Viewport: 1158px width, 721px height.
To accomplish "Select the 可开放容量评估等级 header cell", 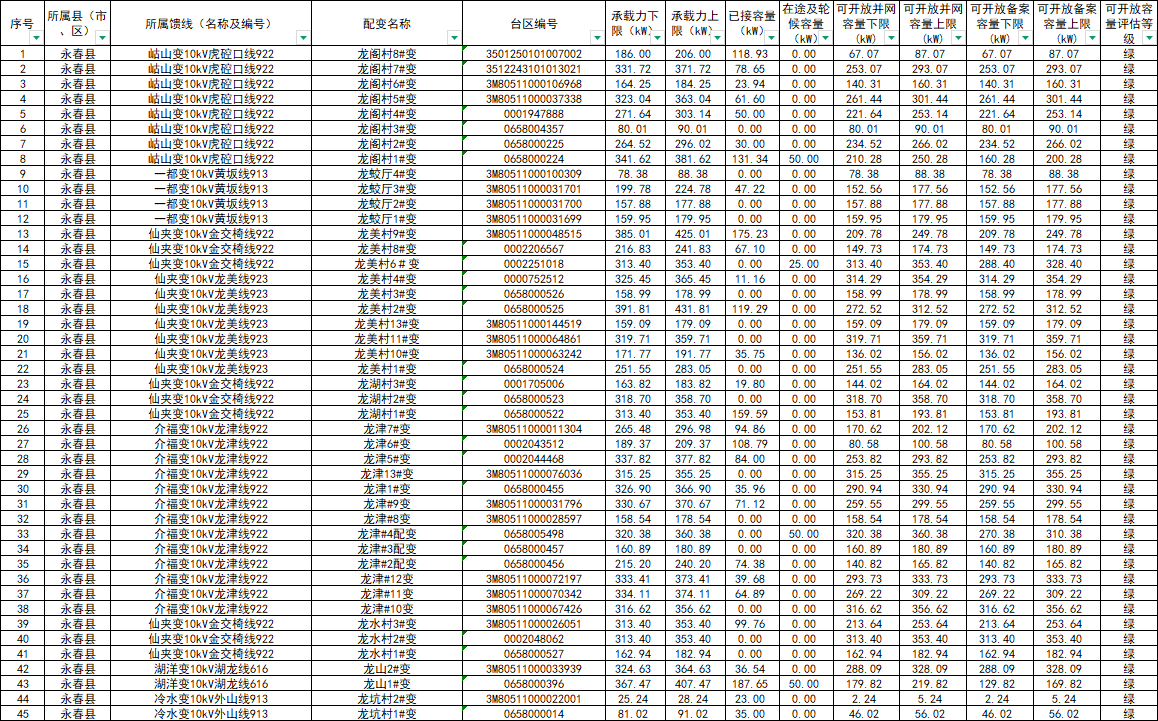I will (1128, 24).
